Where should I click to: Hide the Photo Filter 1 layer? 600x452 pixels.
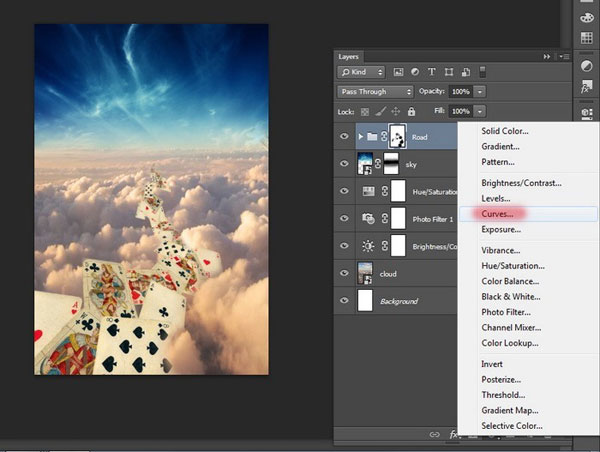[344, 218]
